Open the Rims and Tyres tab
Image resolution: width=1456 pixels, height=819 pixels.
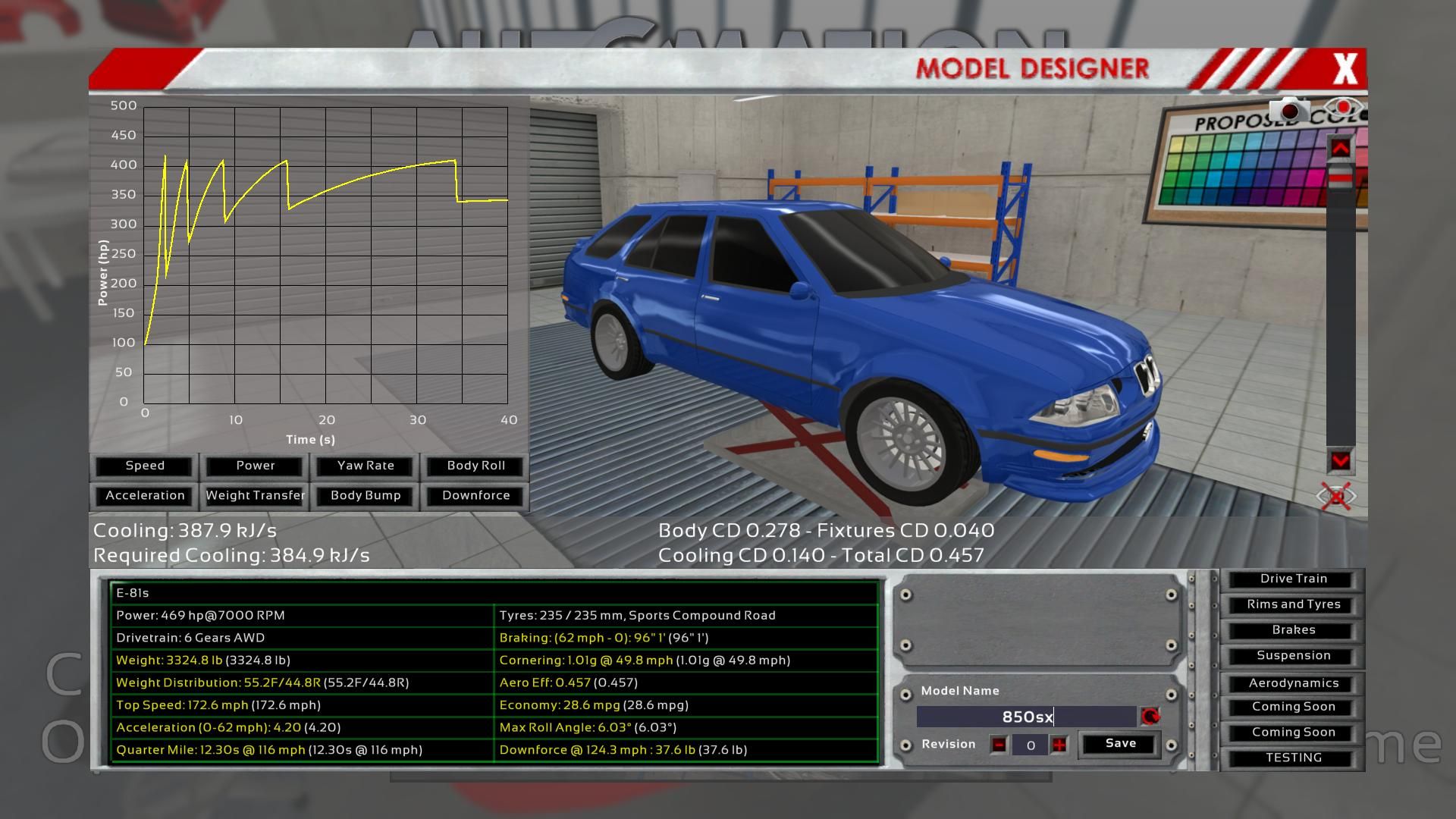click(1293, 604)
